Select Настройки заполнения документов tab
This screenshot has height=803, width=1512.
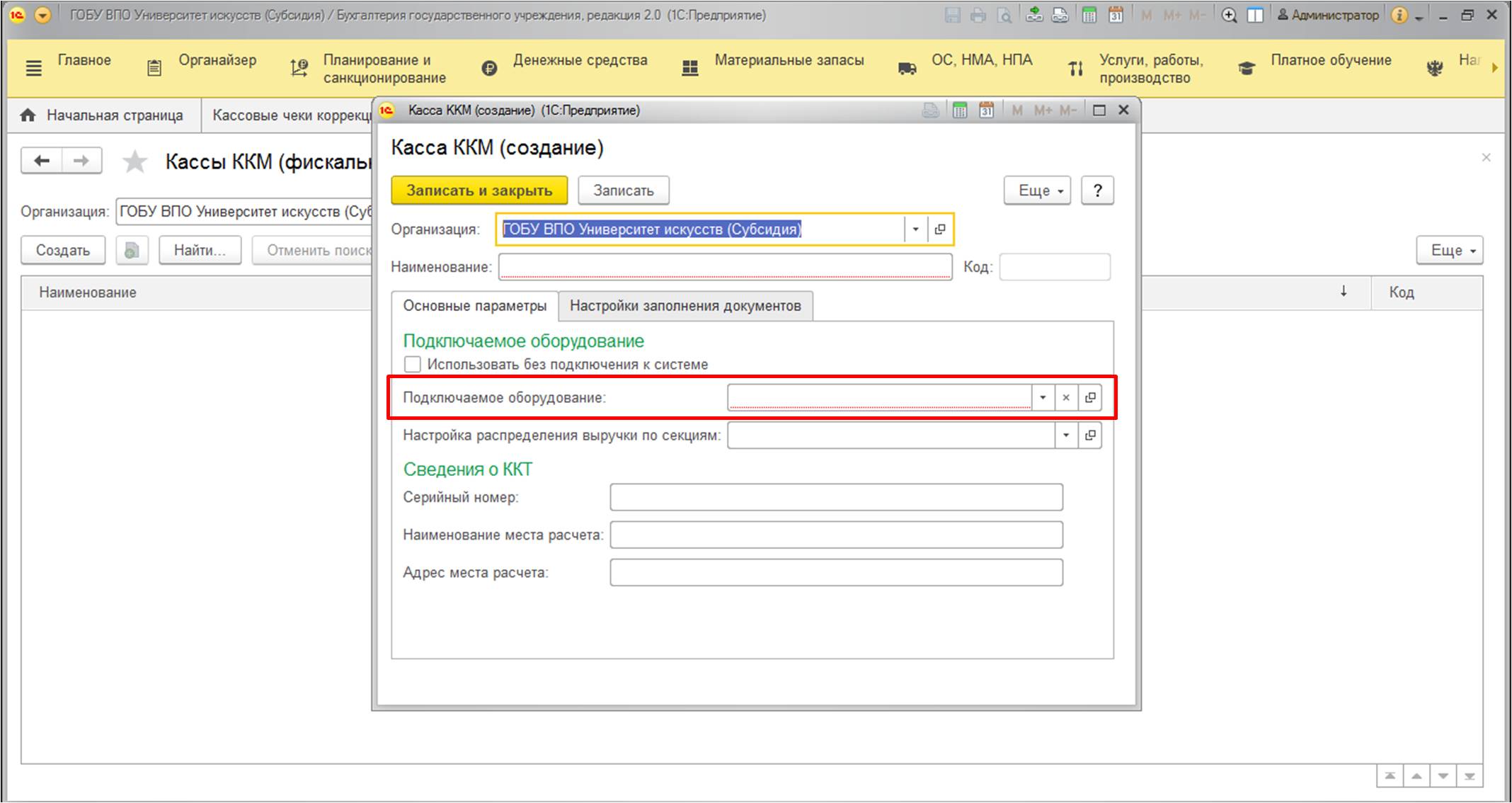point(685,306)
